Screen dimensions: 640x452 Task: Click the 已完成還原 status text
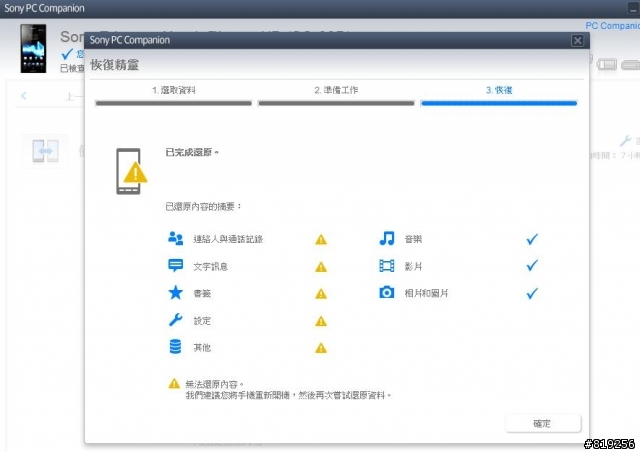coord(191,152)
